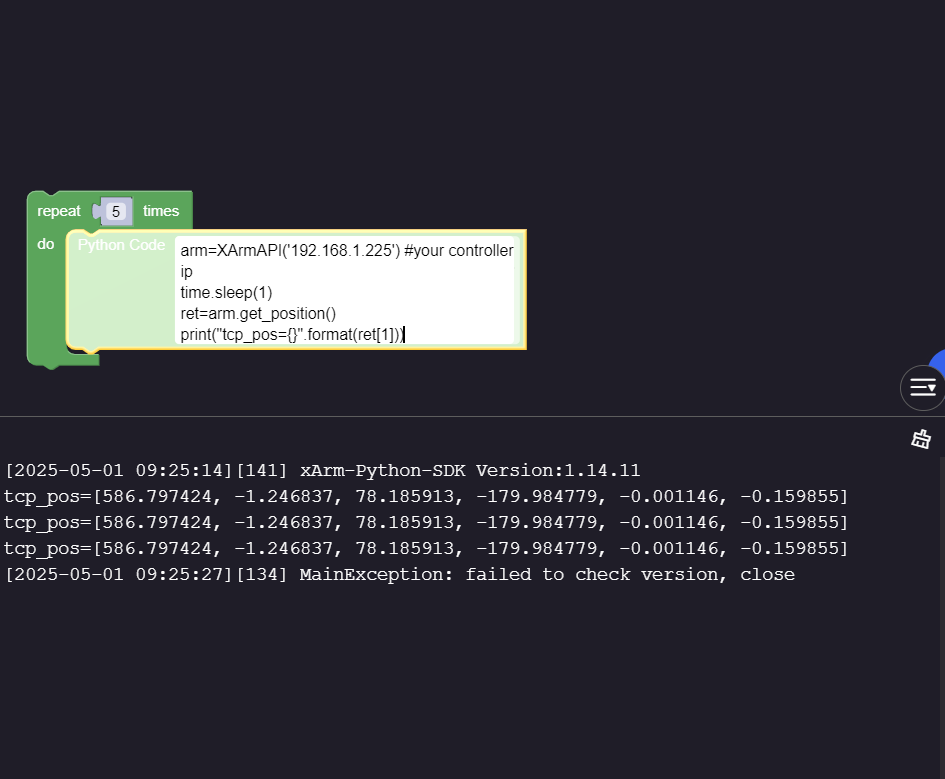Click the bottom arm of the repeat block
The image size is (945, 779).
tap(63, 360)
